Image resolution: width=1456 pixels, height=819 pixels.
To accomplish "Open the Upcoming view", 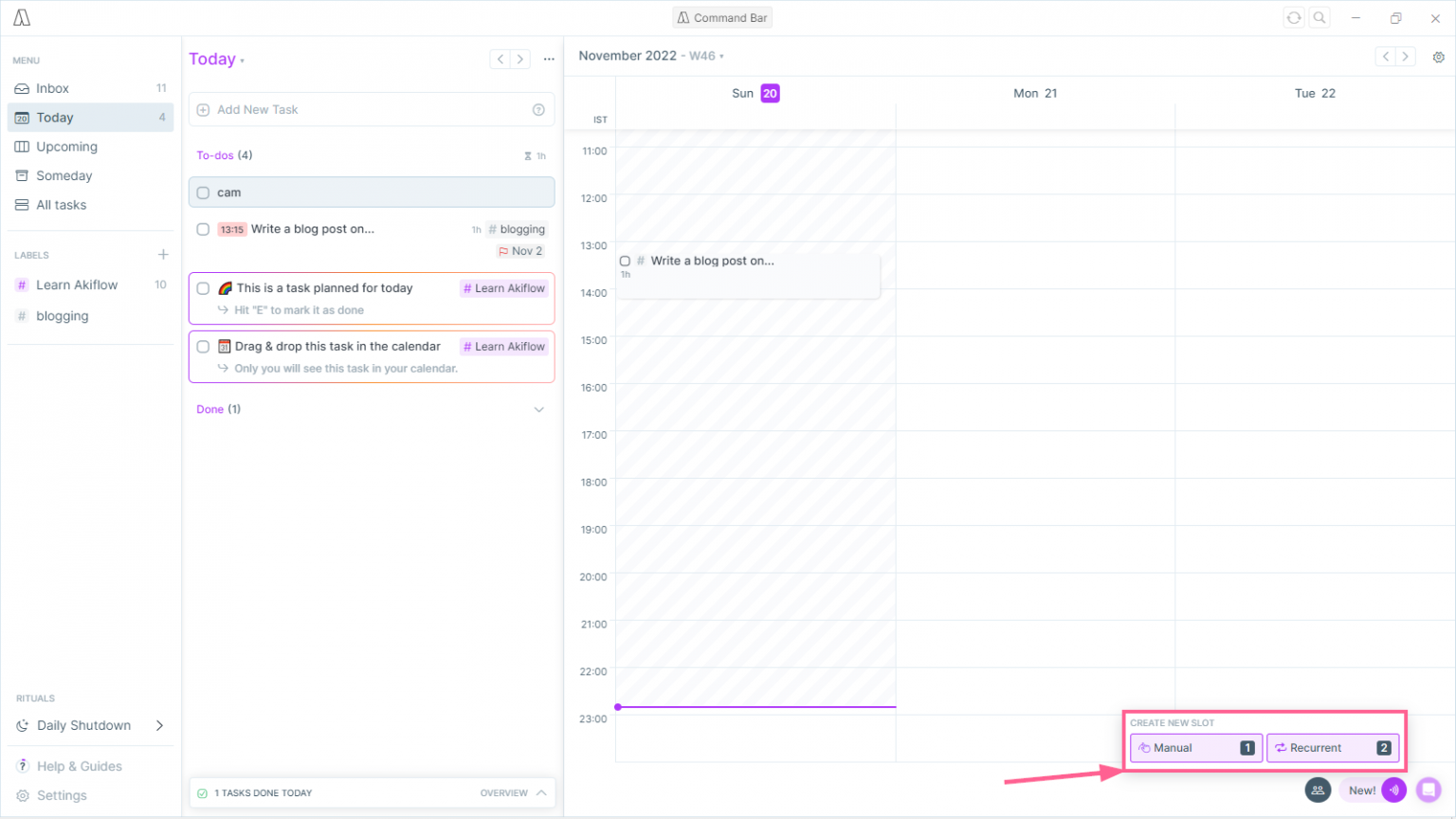I will point(66,147).
